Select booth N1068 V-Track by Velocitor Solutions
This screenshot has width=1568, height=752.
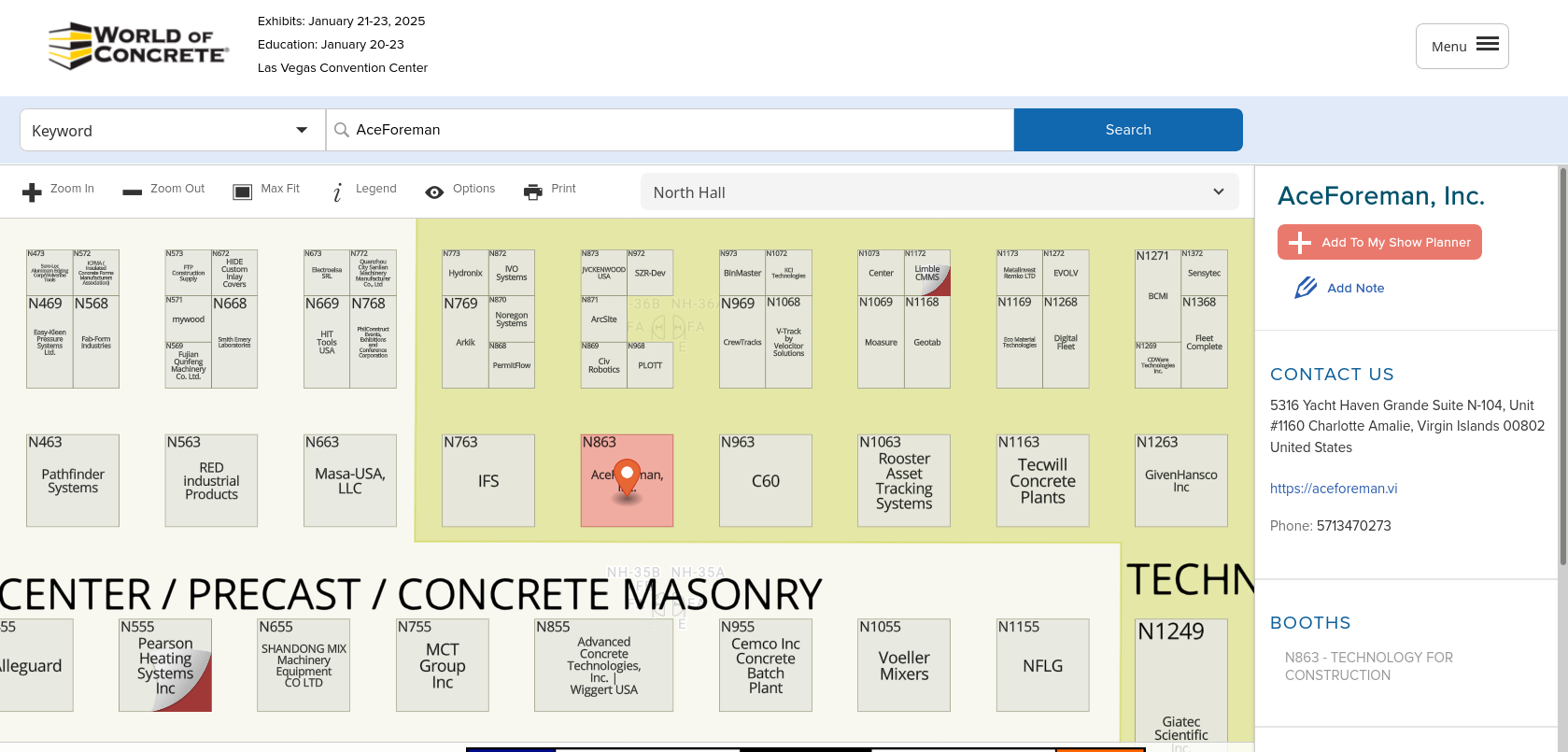coord(788,342)
